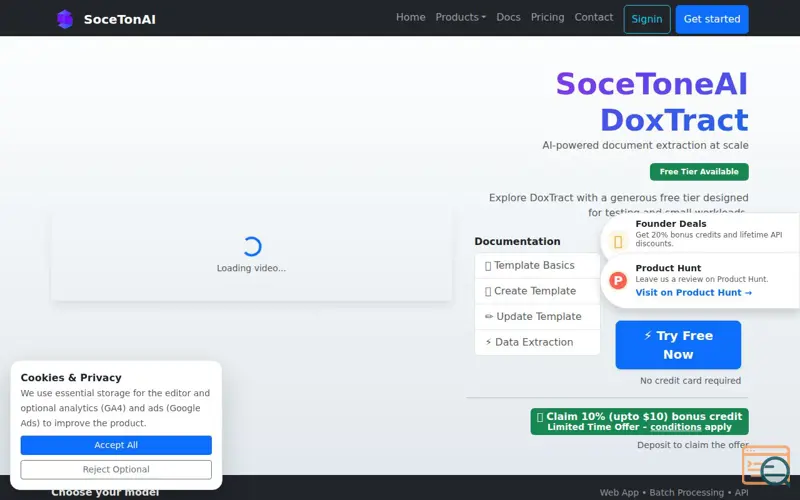This screenshot has height=500, width=800.
Task: Click the Founder Deals icon
Action: pos(618,242)
